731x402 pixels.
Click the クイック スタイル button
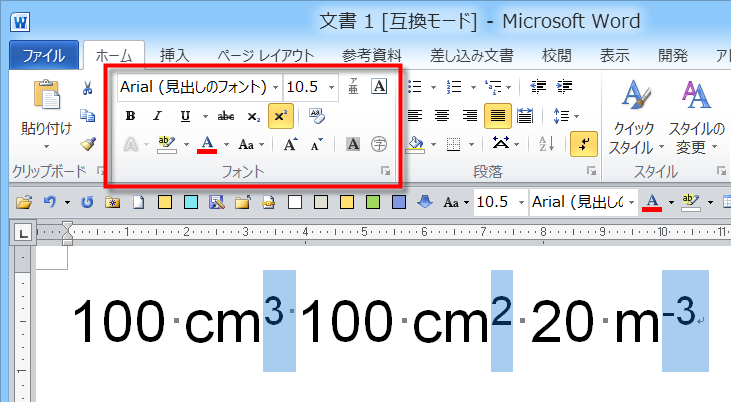632,118
